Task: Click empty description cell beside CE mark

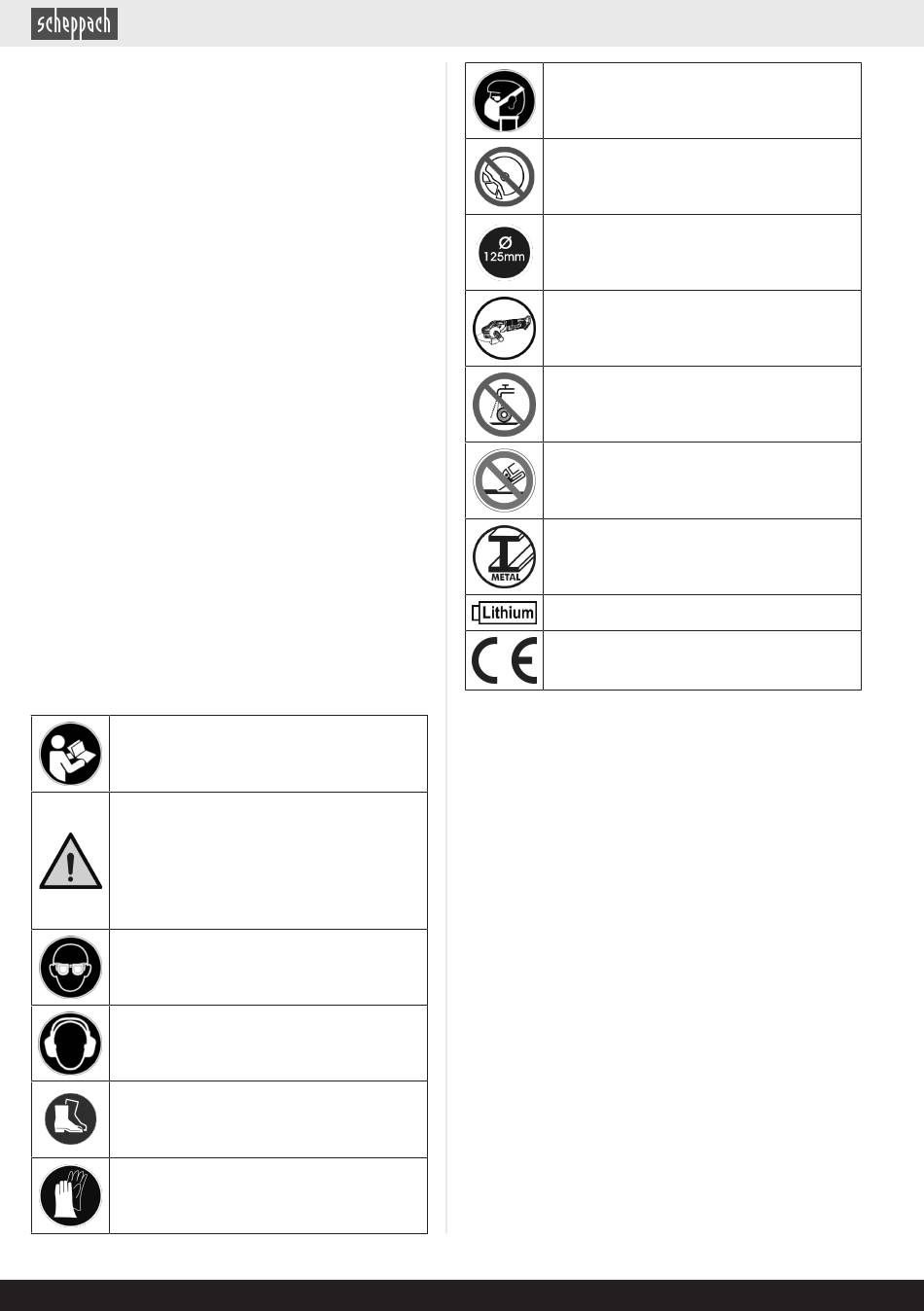Action: 701,661
